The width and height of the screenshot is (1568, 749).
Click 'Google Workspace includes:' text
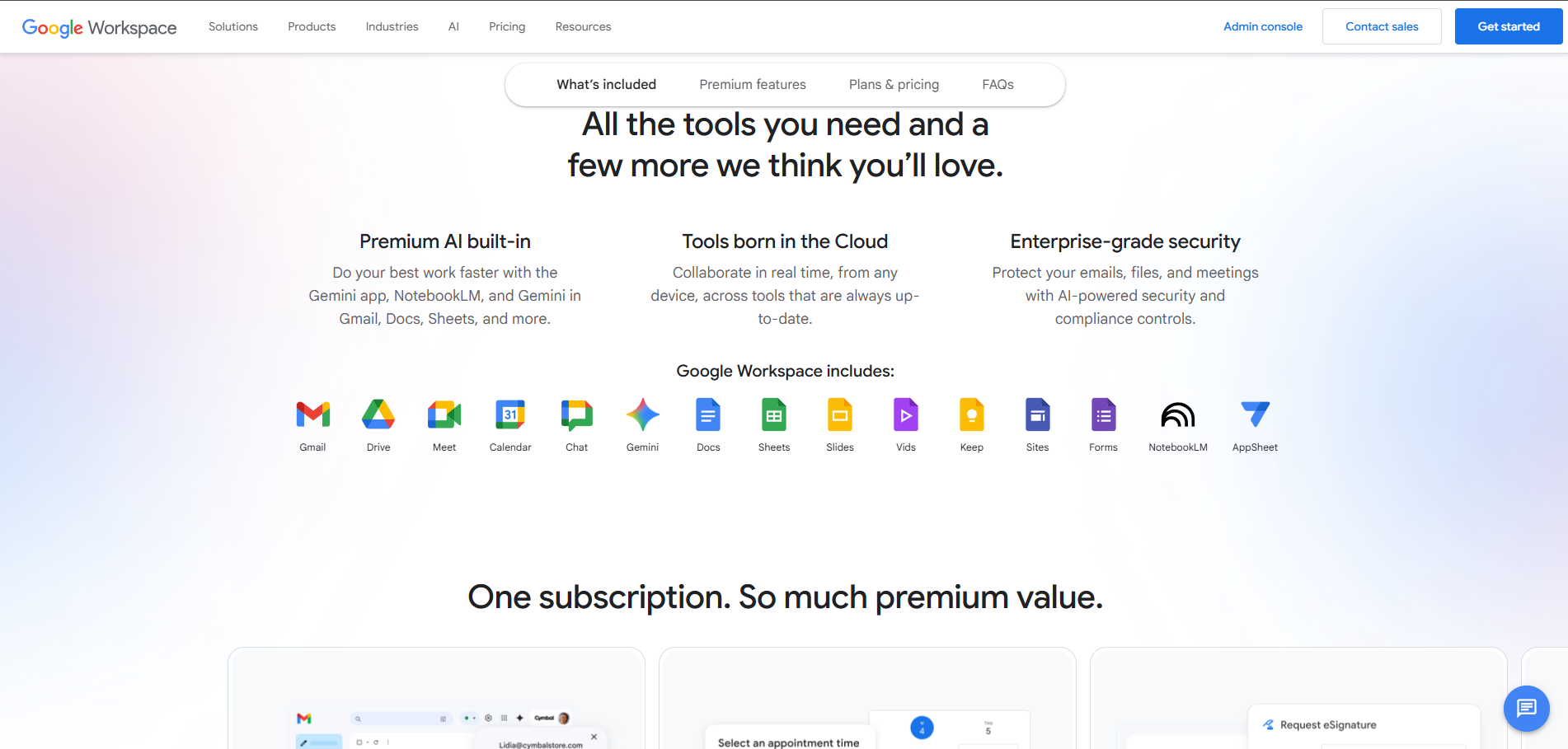785,371
